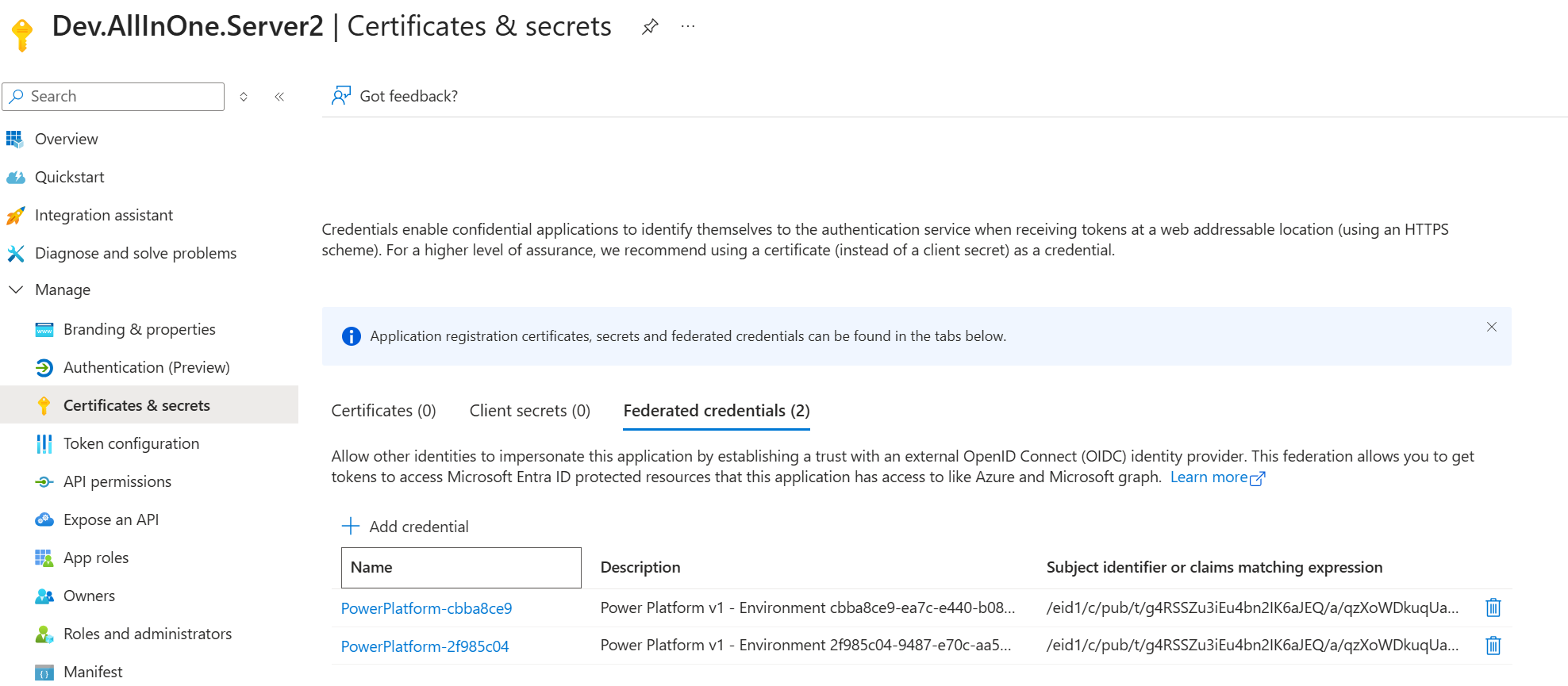This screenshot has height=686, width=1568.
Task: Click the Search field in sidebar
Action: [113, 97]
